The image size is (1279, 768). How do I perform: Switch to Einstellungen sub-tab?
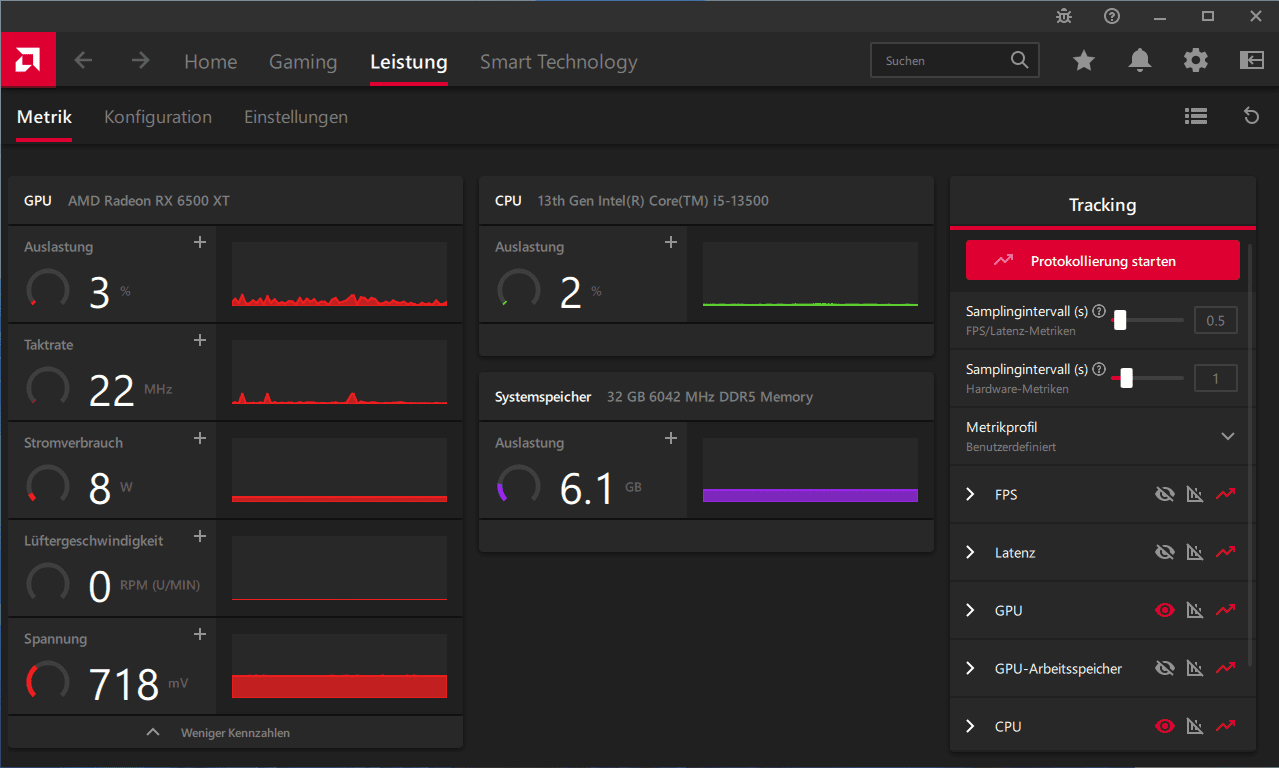point(296,117)
